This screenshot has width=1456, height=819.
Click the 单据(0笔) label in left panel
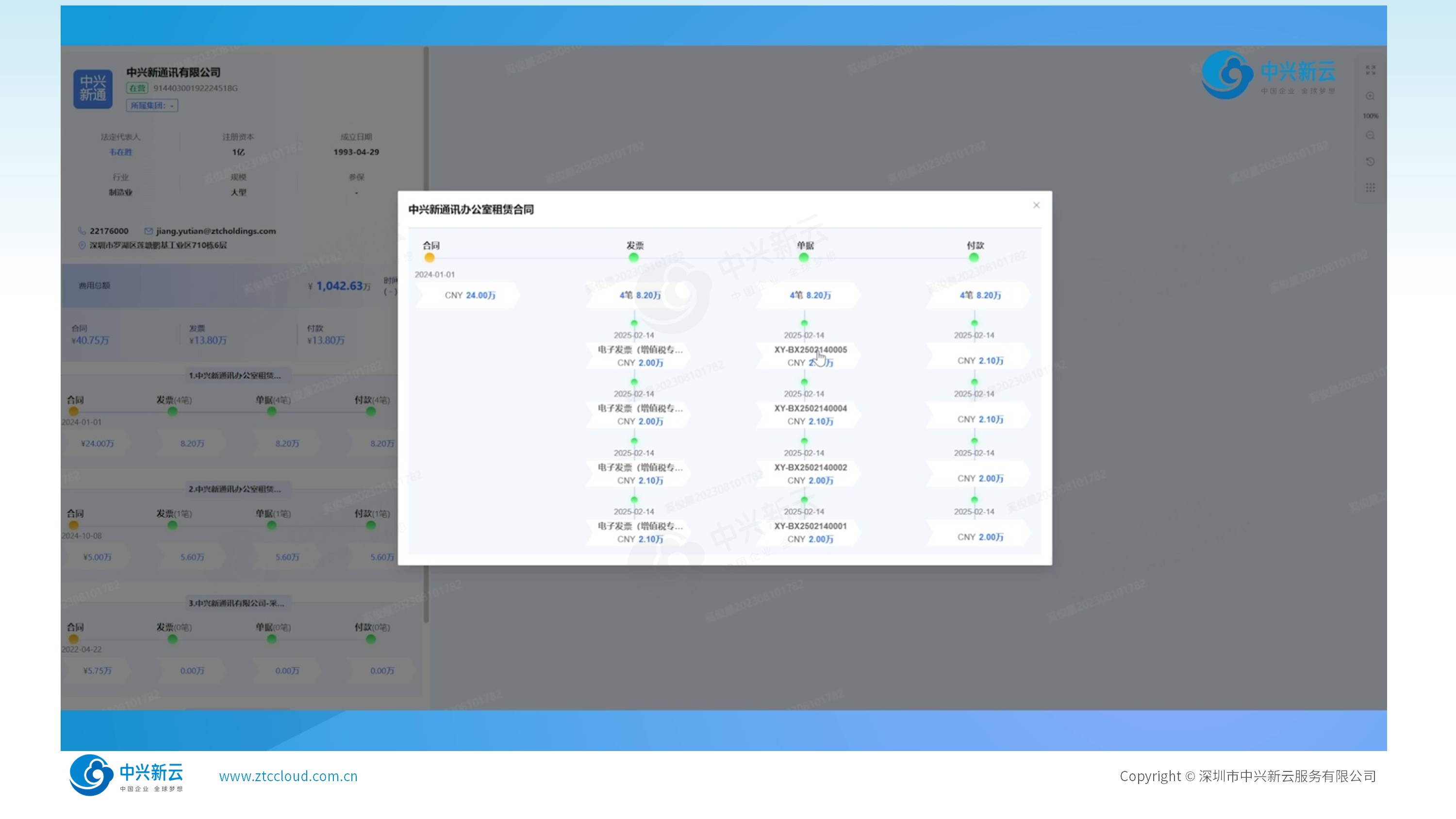273,627
